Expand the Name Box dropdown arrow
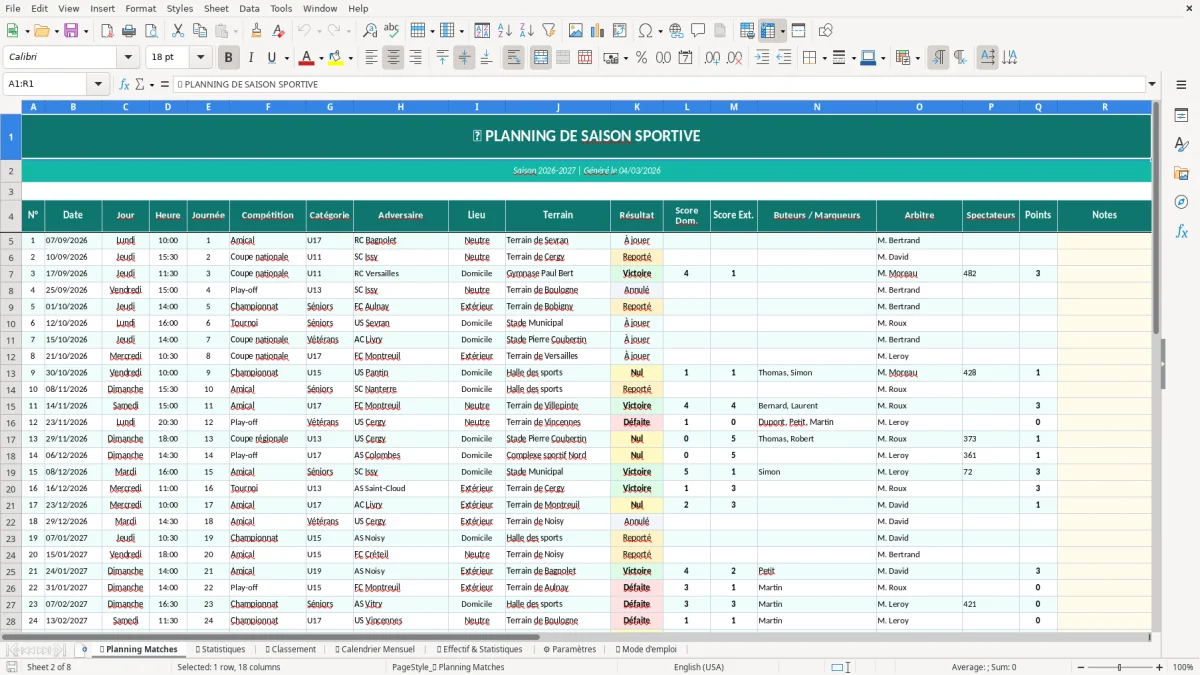1200x675 pixels. (x=100, y=84)
